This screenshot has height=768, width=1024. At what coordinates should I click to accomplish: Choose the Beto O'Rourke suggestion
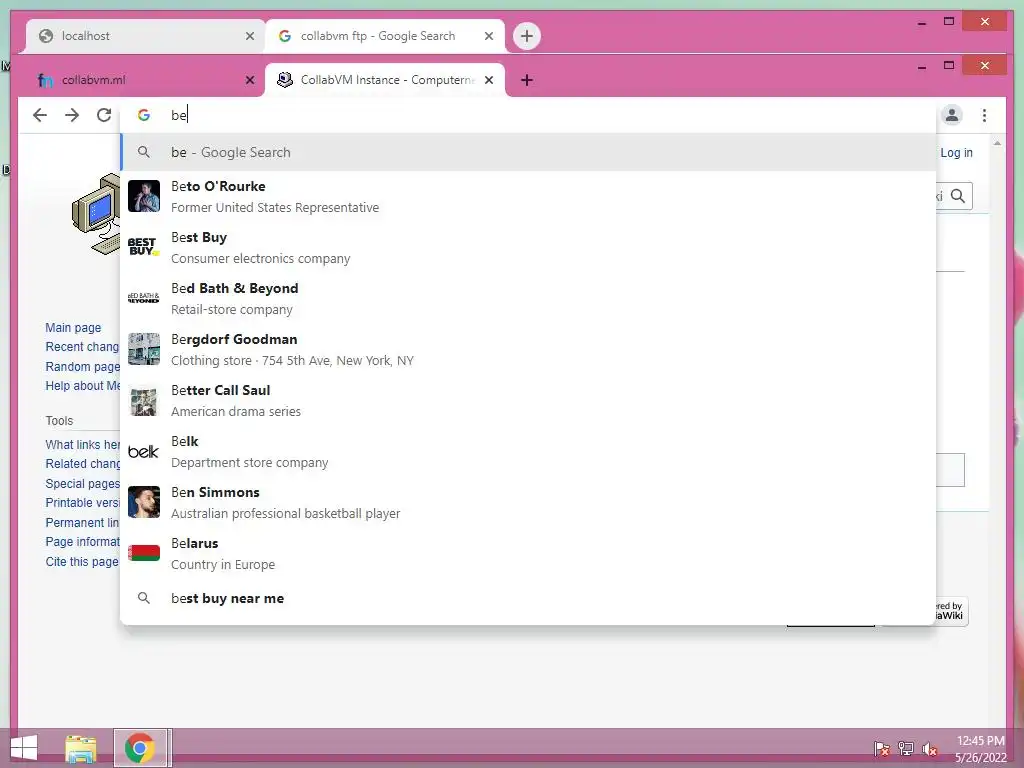pos(528,197)
